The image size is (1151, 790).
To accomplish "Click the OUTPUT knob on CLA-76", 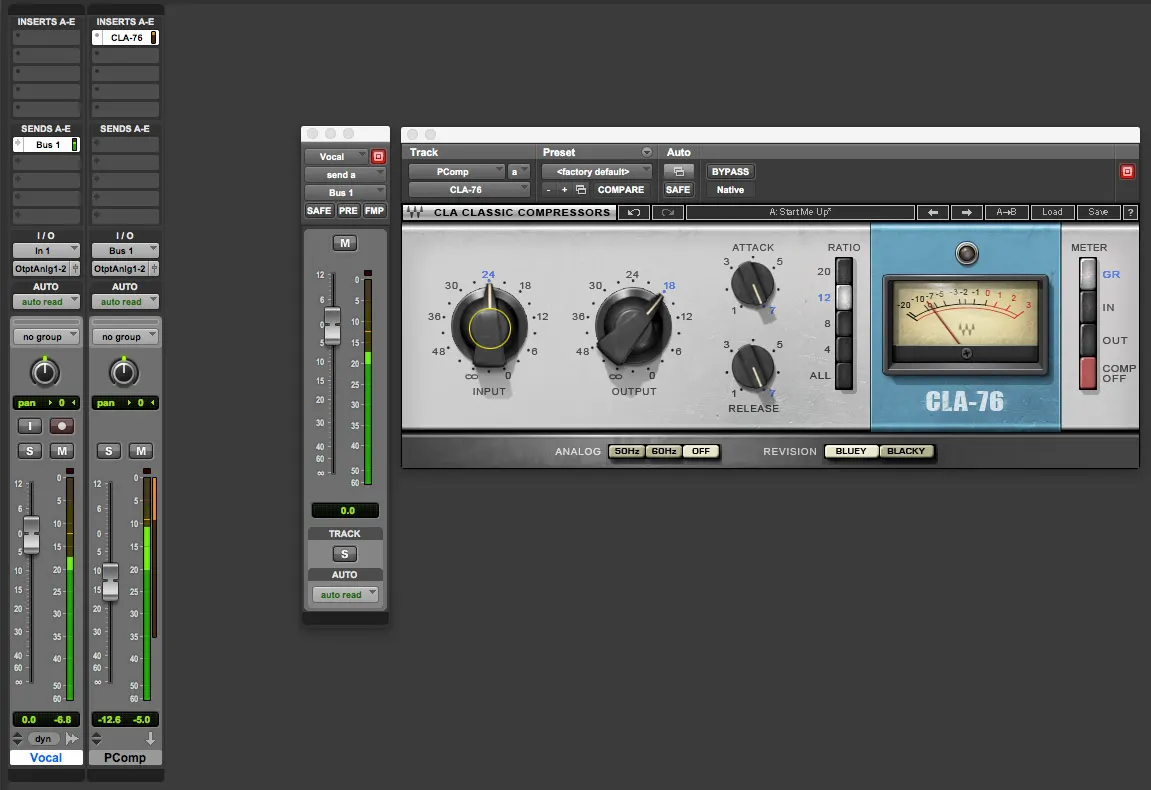I will tap(633, 327).
